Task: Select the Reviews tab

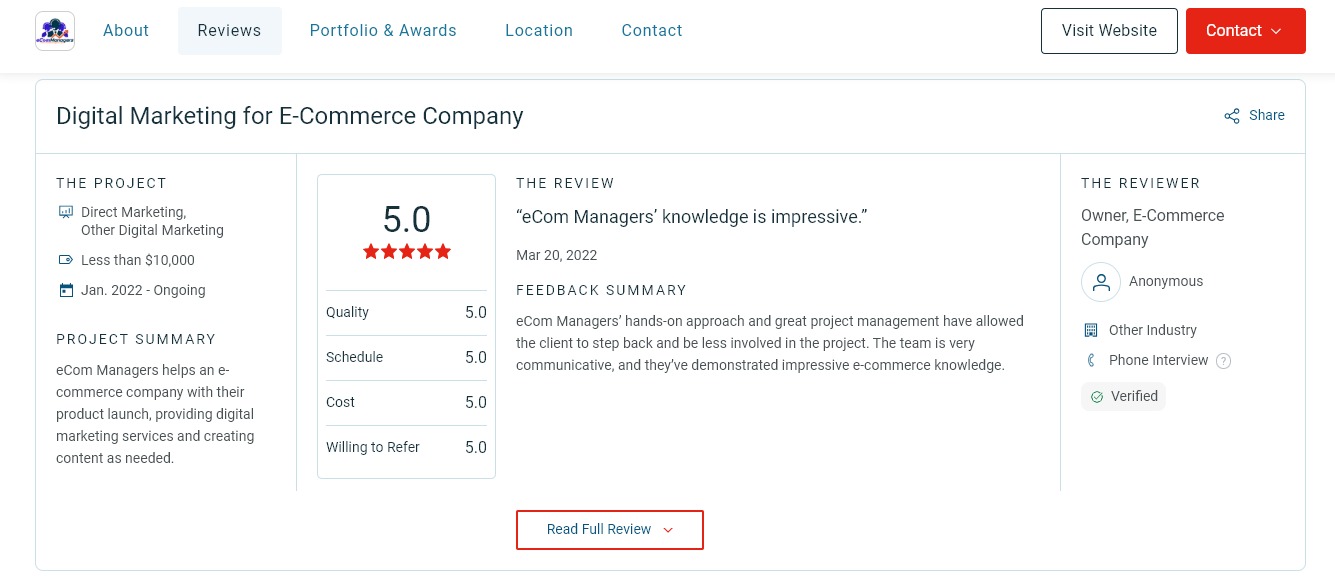Action: click(x=229, y=31)
